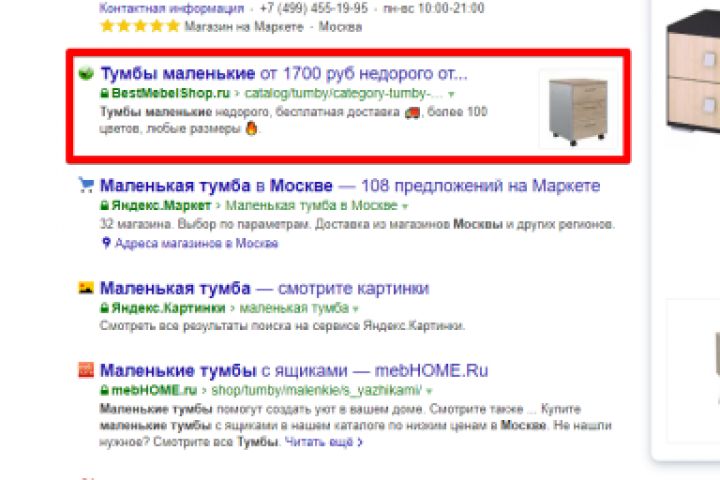The width and height of the screenshot is (720, 480).
Task: Expand dropdown arrow after BestMebelShop catalog URL
Action: tap(451, 94)
